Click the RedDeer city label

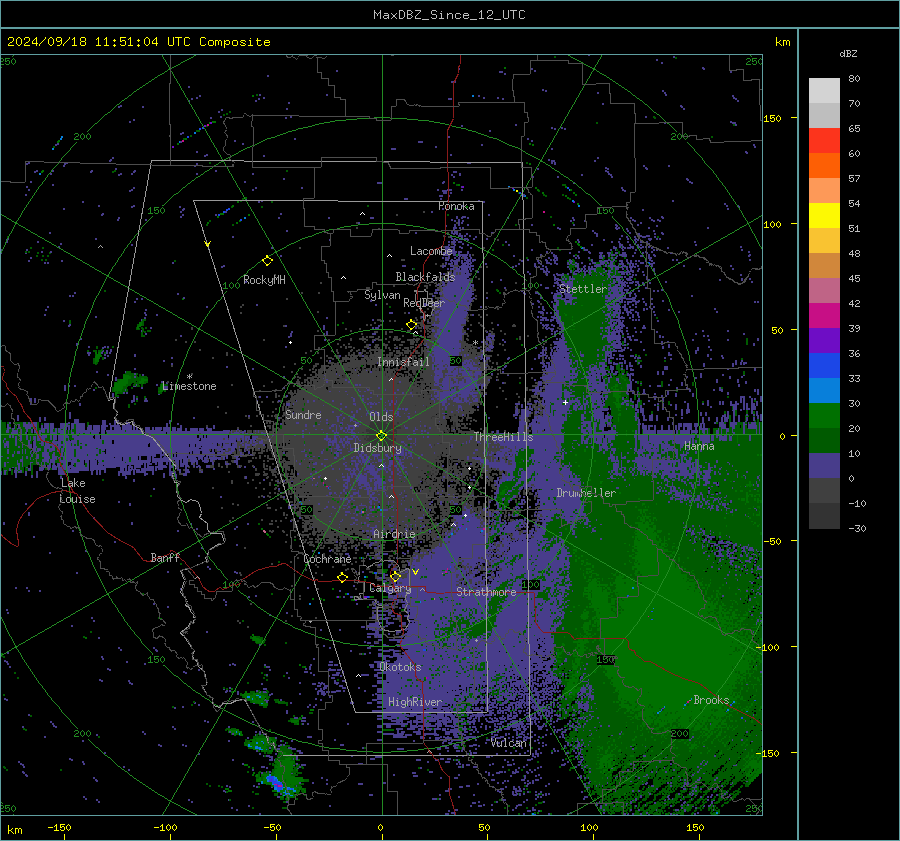click(x=424, y=303)
